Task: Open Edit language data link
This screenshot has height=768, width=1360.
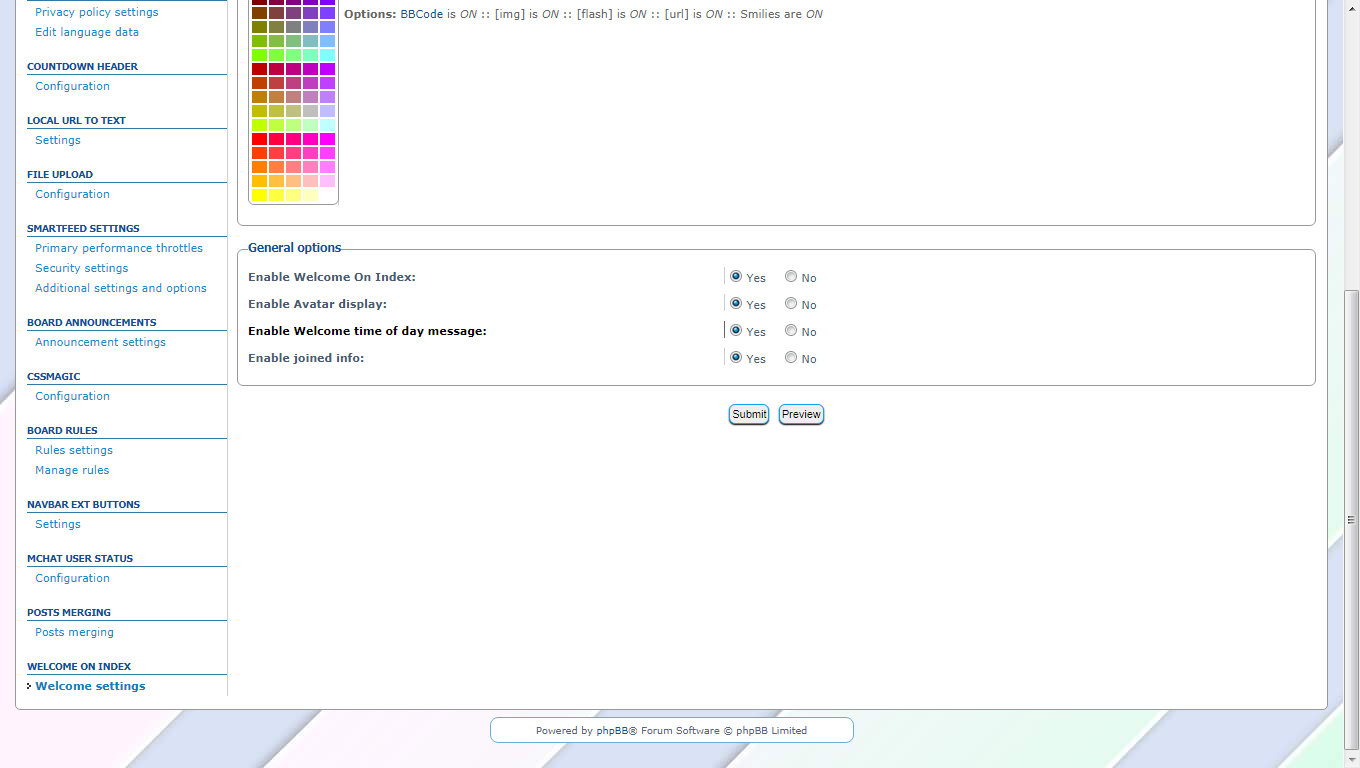Action: pyautogui.click(x=87, y=32)
